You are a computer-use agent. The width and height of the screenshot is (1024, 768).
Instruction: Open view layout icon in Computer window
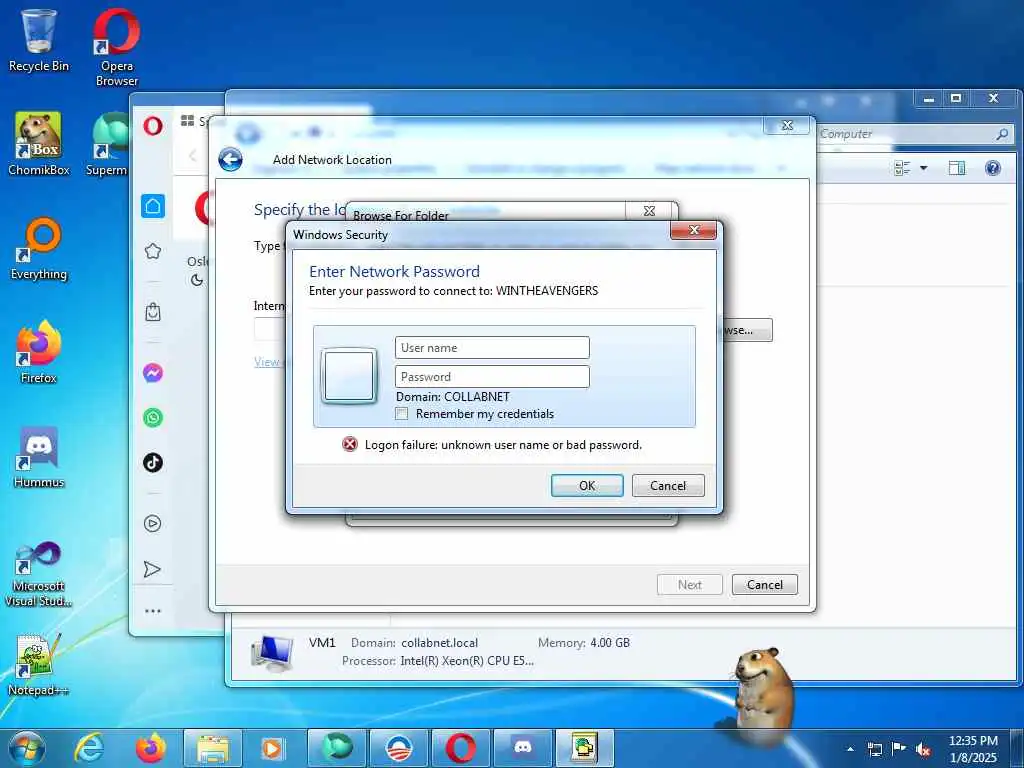pos(902,168)
